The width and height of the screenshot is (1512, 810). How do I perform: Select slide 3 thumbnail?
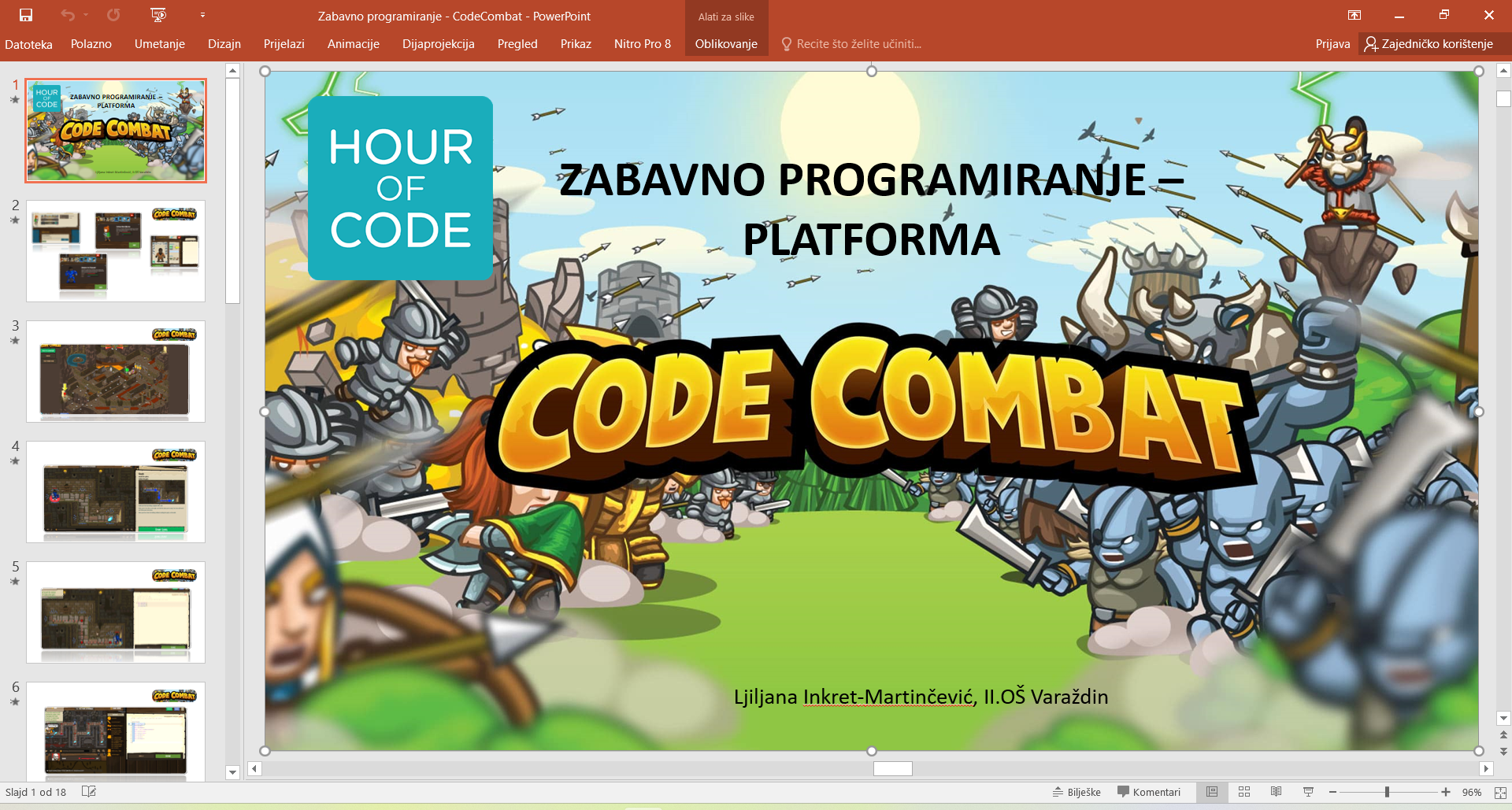(116, 372)
